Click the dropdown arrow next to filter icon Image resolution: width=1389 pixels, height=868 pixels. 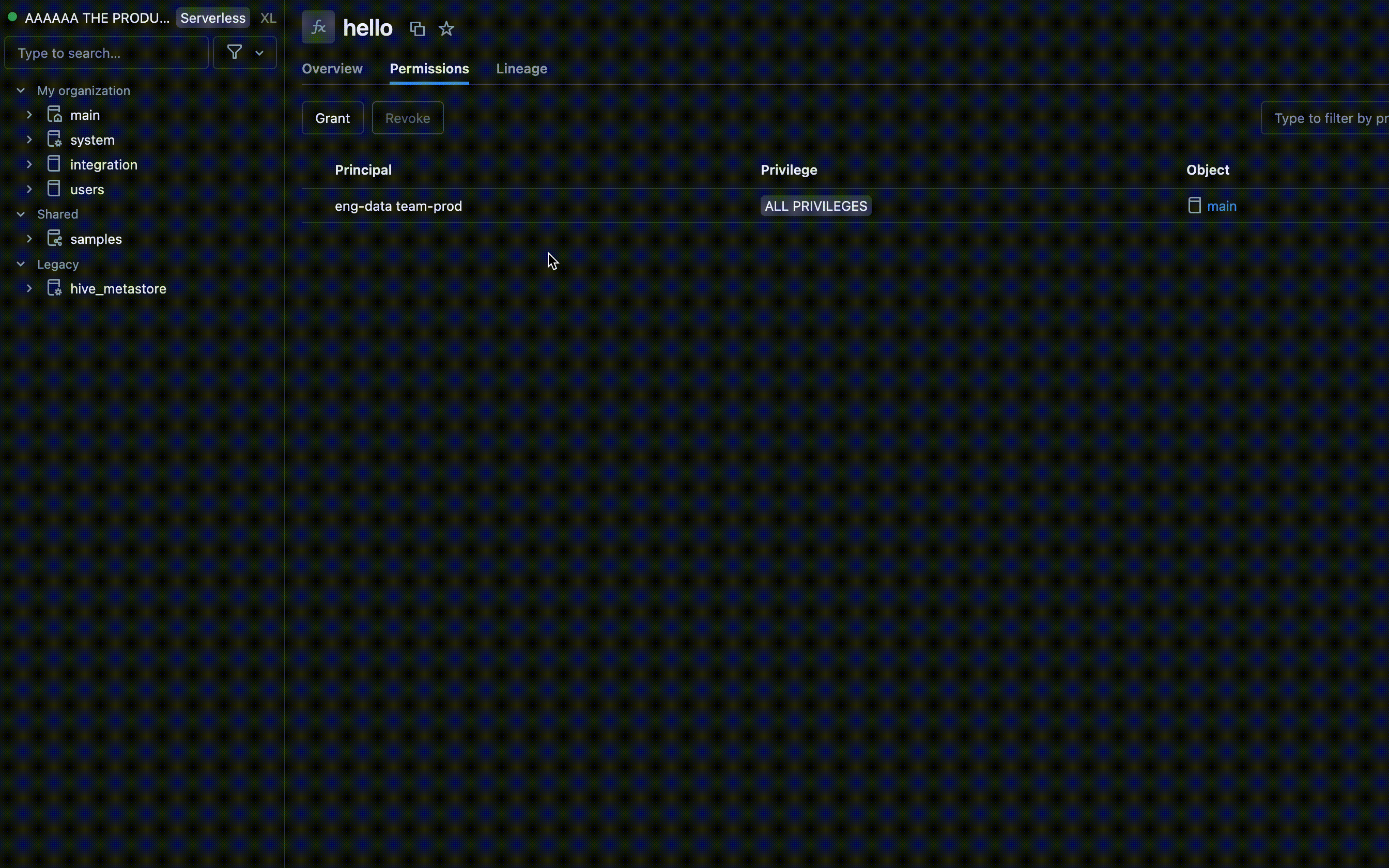coord(259,52)
